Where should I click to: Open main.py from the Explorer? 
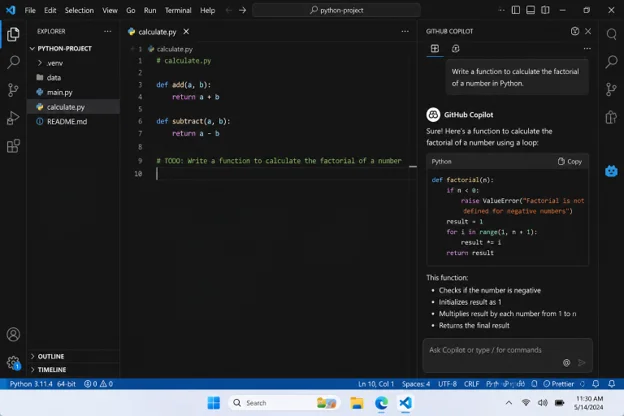[x=73, y=92]
